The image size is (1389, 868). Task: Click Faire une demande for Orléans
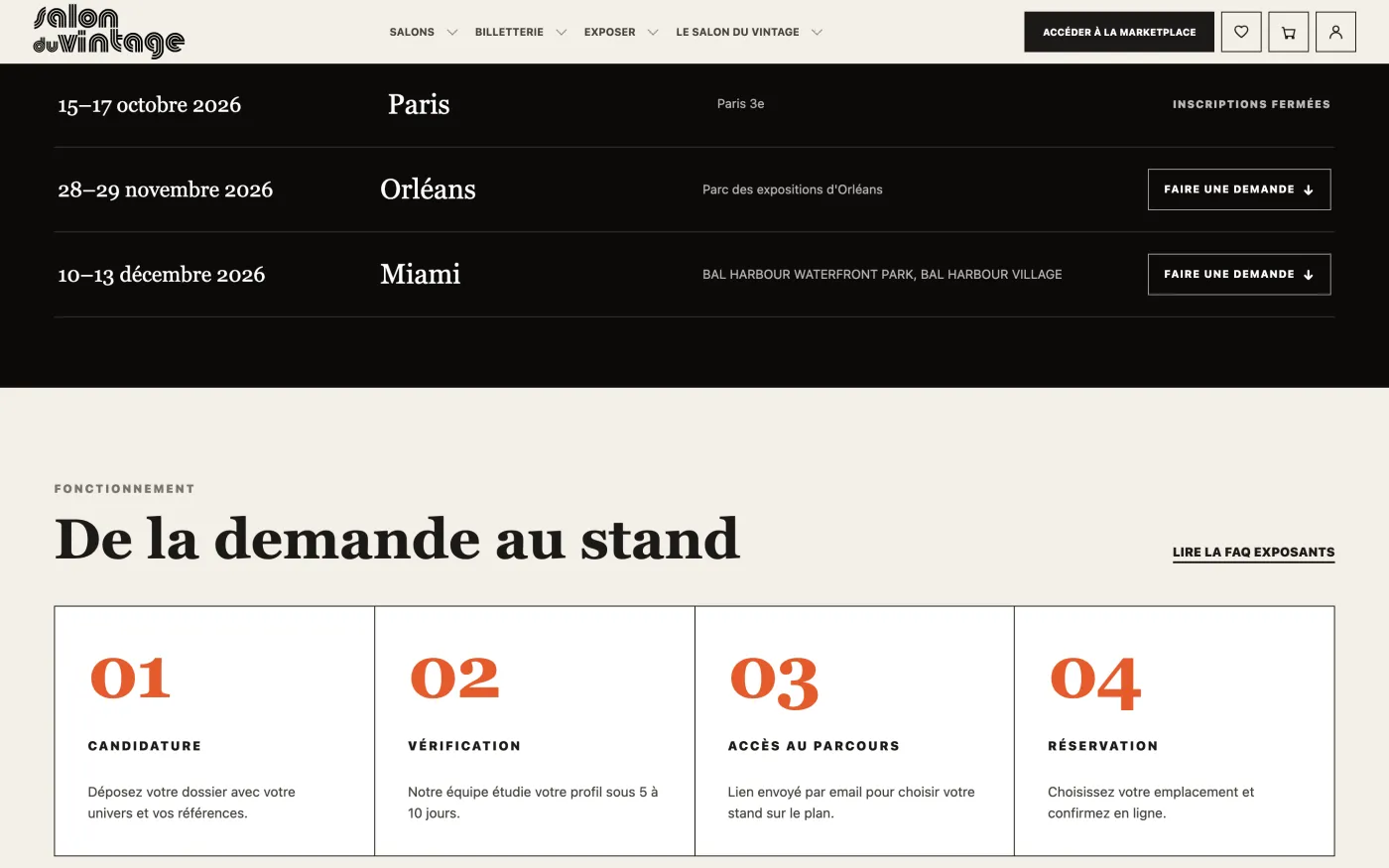(x=1239, y=189)
